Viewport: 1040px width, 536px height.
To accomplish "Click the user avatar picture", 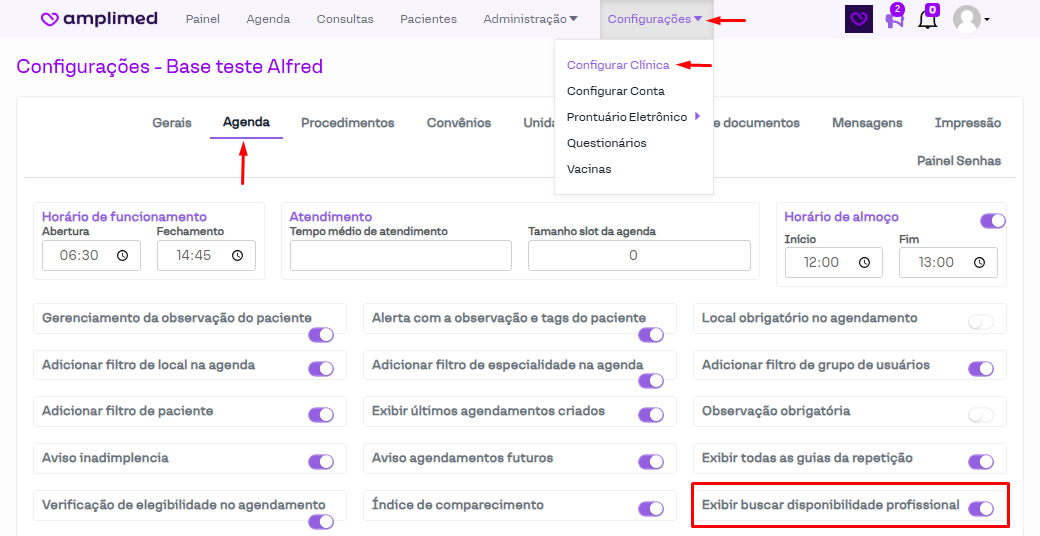I will 966,19.
